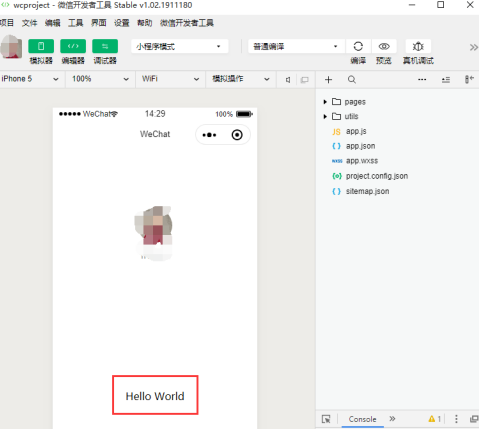Click the app.js JS file icon

(336, 132)
